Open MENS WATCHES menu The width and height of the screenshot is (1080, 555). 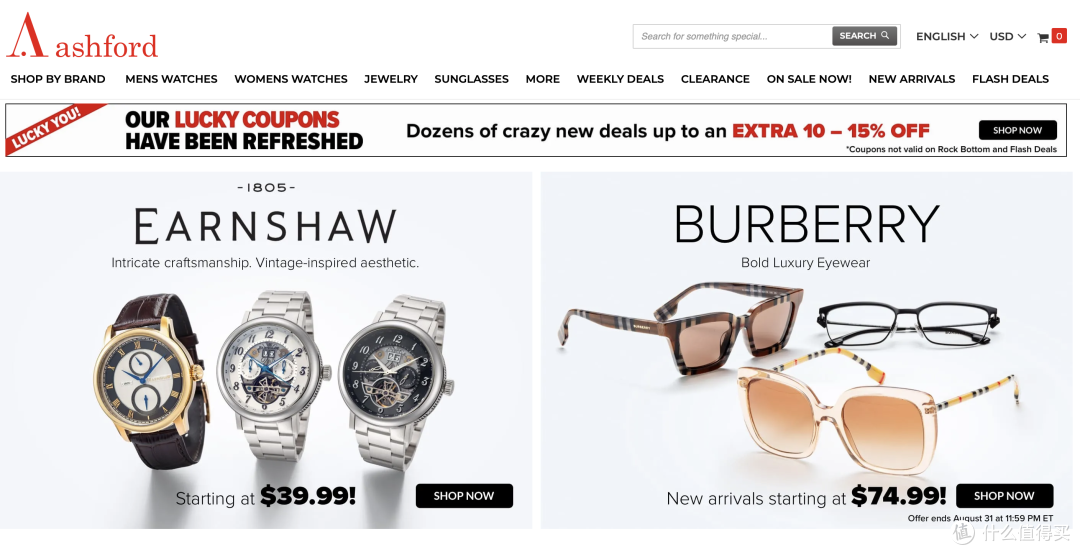point(172,79)
